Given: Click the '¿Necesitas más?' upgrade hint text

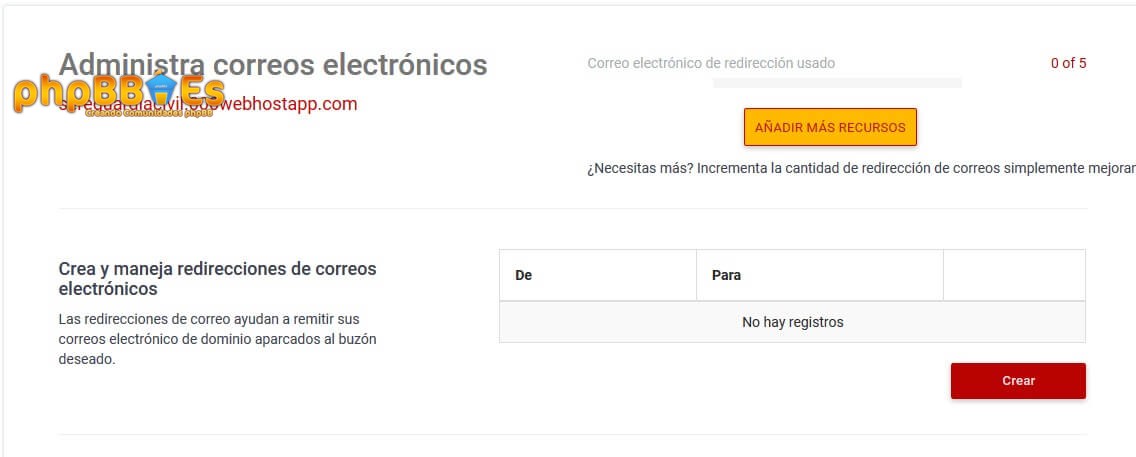Looking at the screenshot, I should (x=860, y=168).
